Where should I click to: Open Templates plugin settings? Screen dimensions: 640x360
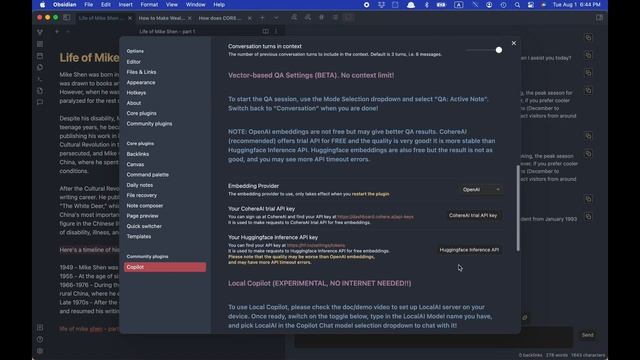coord(138,236)
